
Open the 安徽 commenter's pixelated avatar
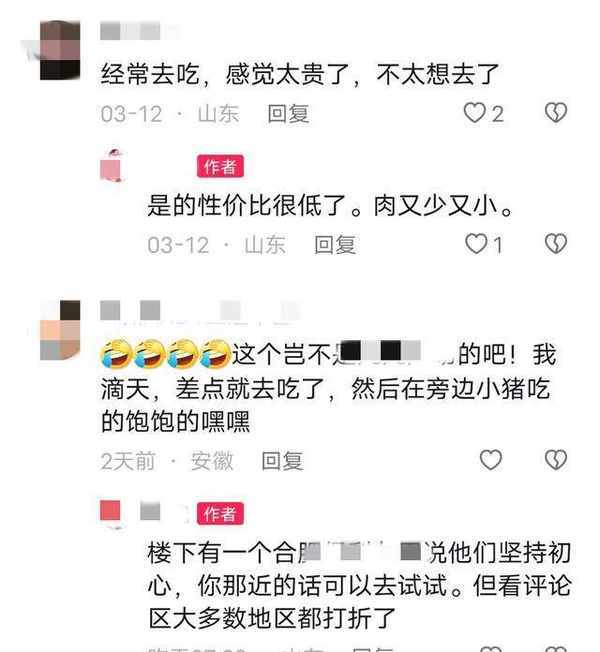coord(59,330)
